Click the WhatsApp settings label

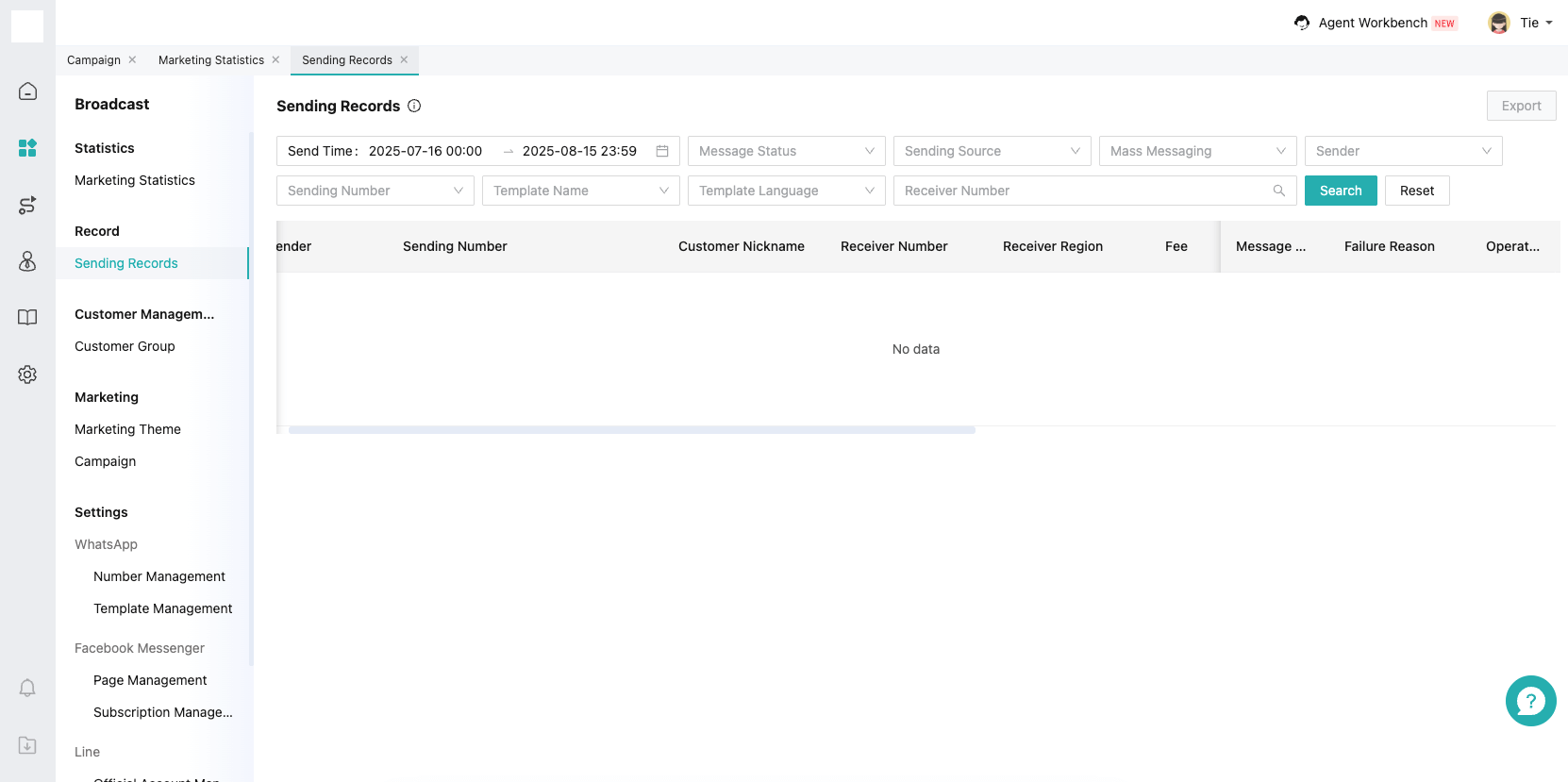(x=106, y=544)
